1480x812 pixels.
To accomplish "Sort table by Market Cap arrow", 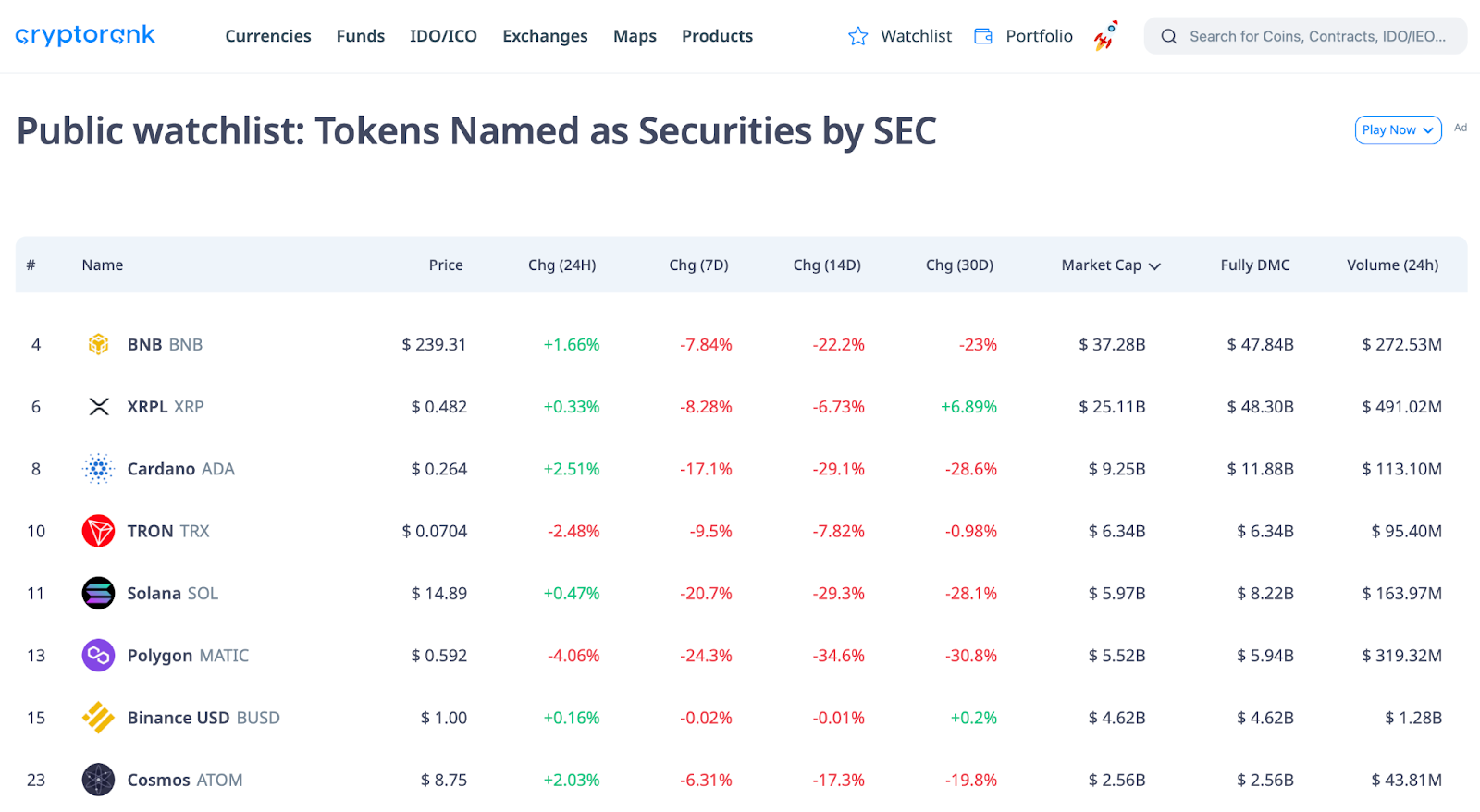I will tap(1155, 266).
